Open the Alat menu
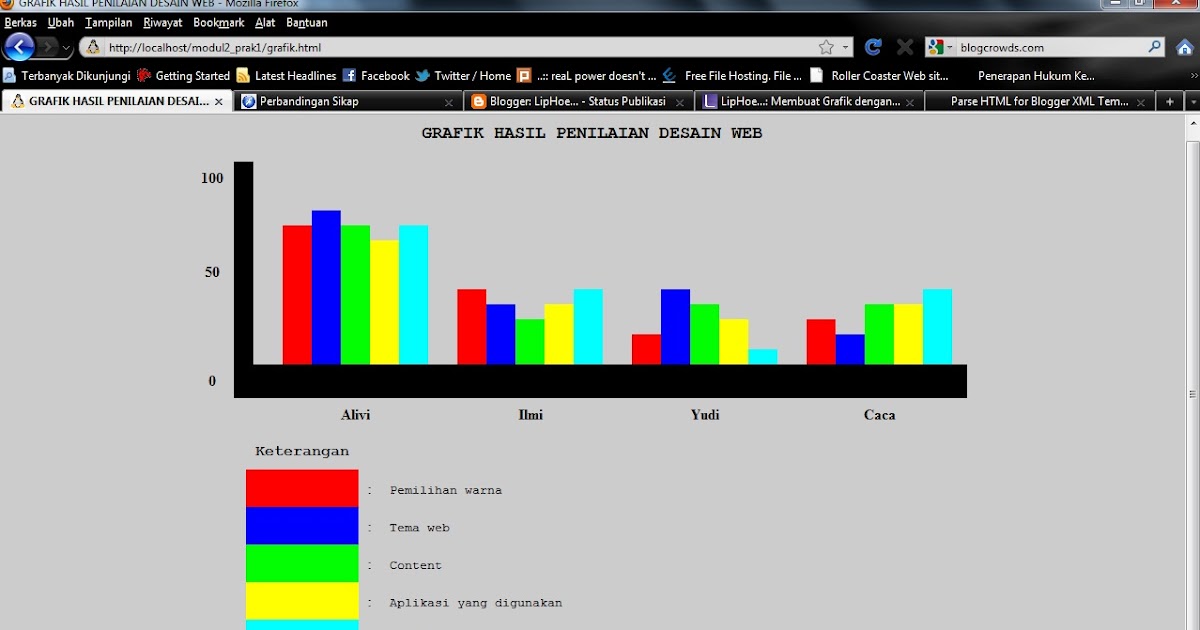1200x630 pixels. (x=265, y=22)
